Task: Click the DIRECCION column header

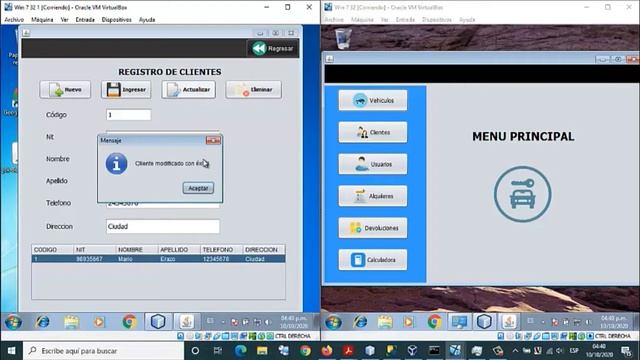Action: 264,249
